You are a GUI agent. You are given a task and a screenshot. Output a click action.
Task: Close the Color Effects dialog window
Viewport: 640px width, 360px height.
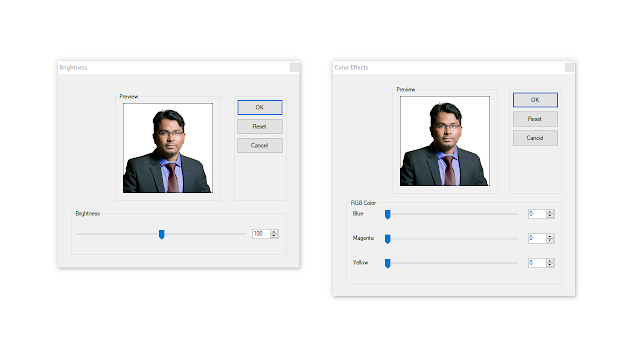[569, 68]
